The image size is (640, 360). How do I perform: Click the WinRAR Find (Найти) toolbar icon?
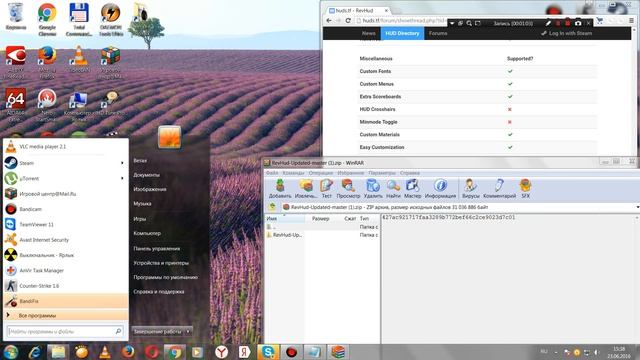click(393, 189)
